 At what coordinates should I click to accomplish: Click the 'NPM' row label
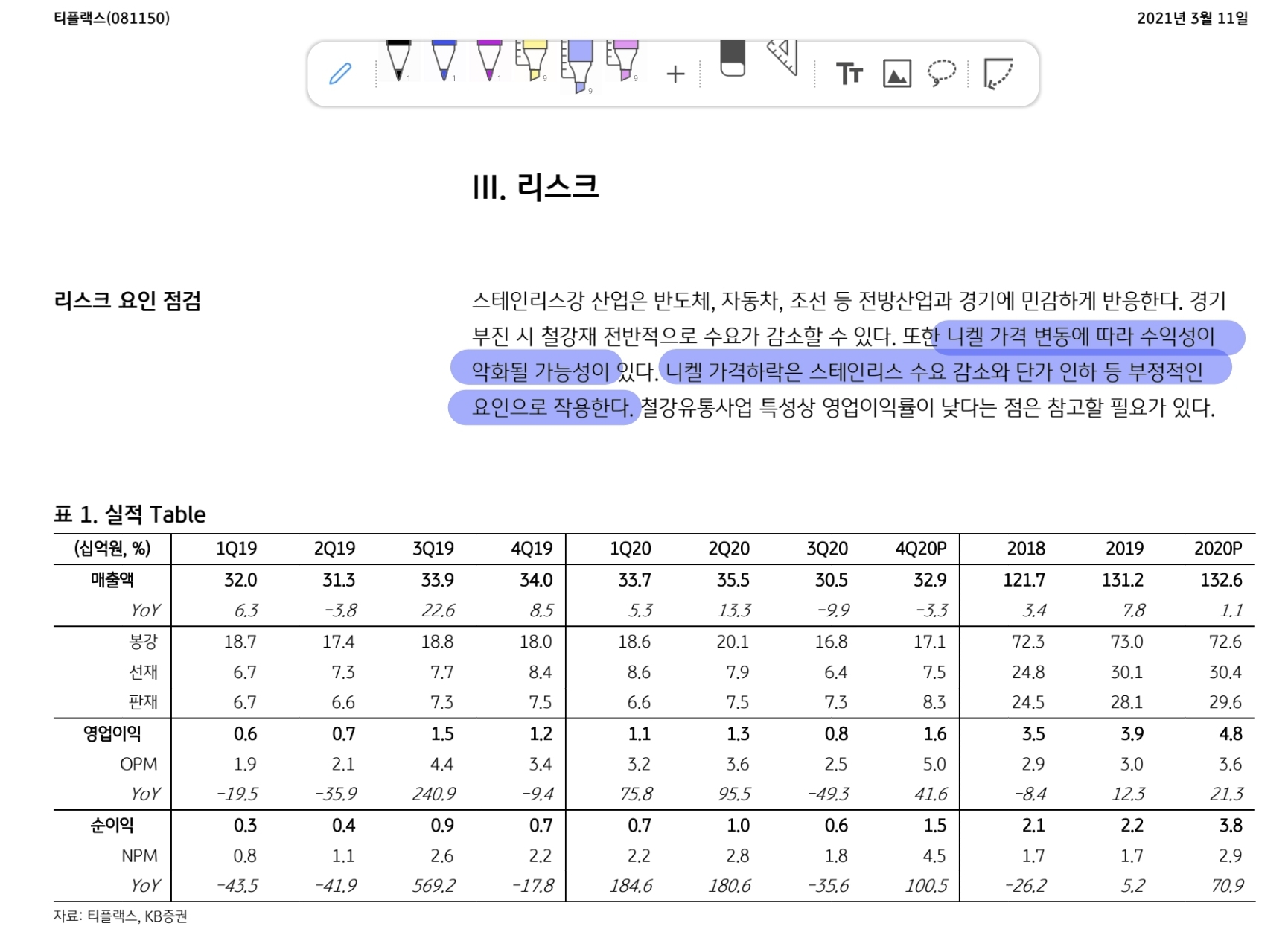tap(139, 856)
